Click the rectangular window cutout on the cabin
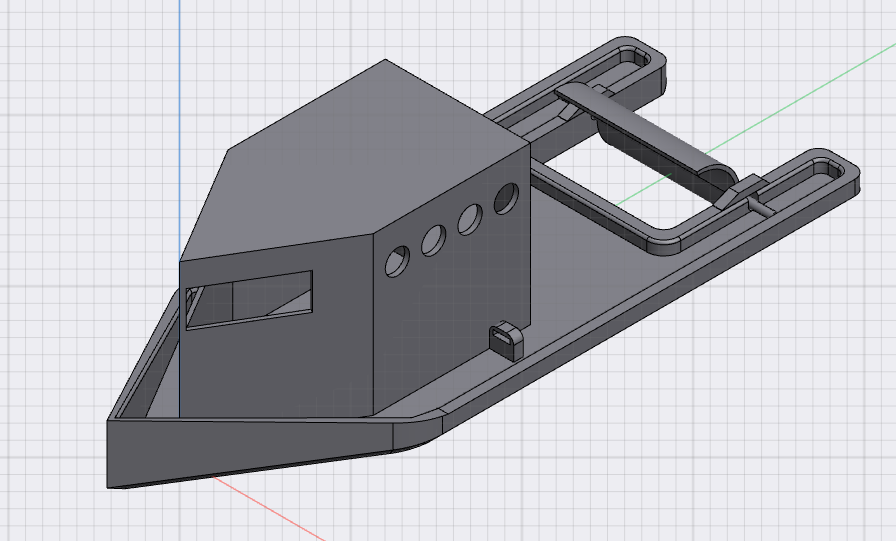The width and height of the screenshot is (896, 541). pyautogui.click(x=249, y=300)
